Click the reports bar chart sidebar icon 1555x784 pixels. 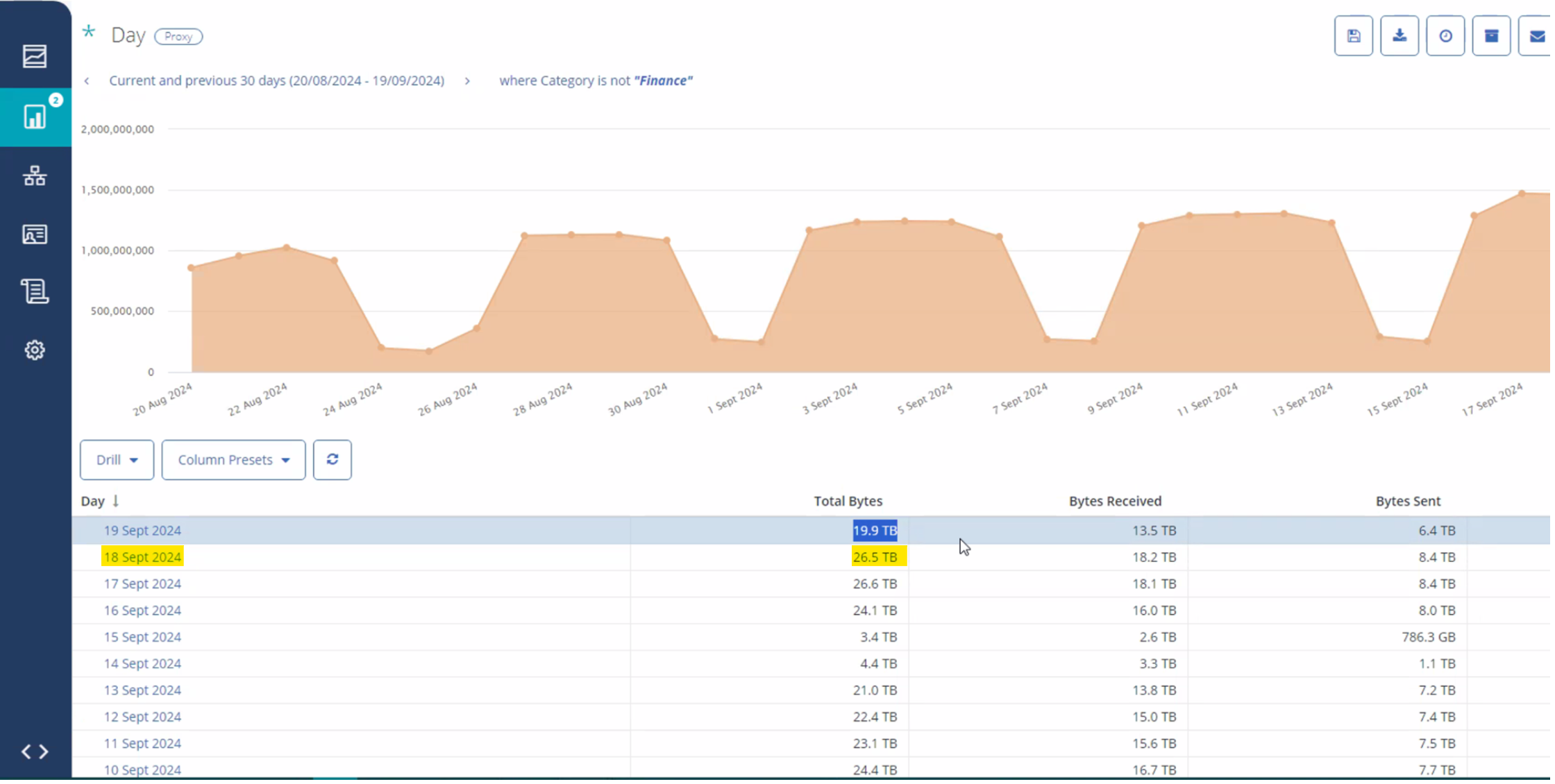pos(35,117)
